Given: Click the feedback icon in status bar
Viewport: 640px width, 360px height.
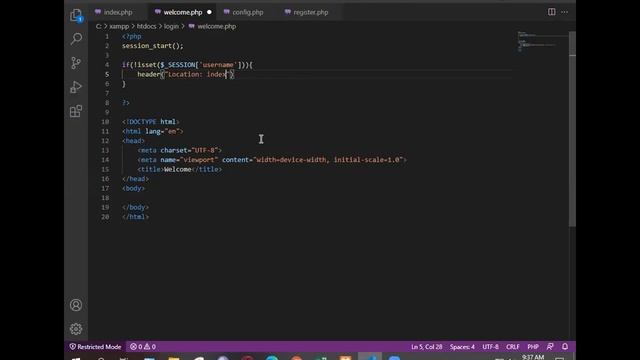Looking at the screenshot, I should tap(550, 347).
